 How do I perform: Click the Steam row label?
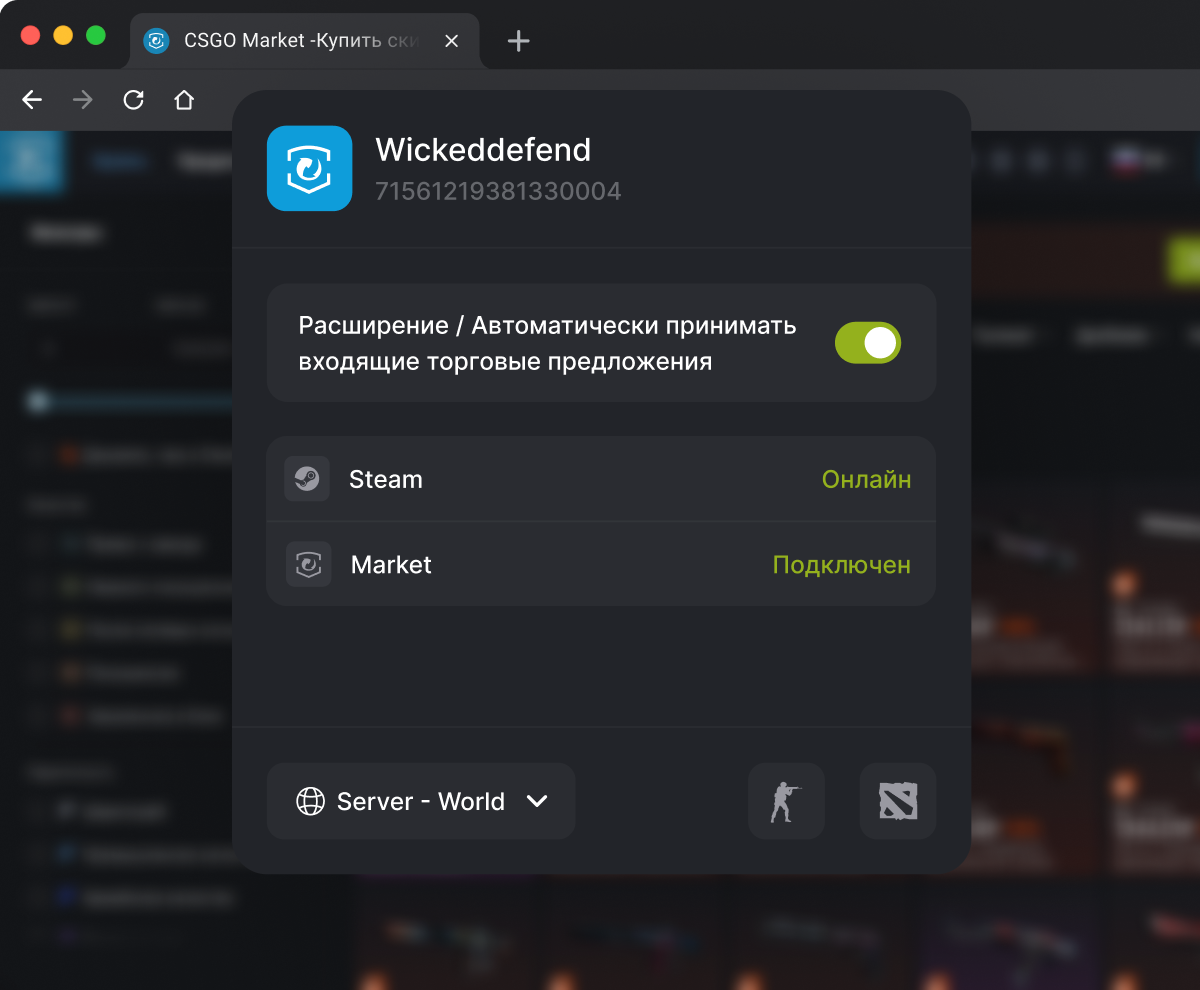386,480
